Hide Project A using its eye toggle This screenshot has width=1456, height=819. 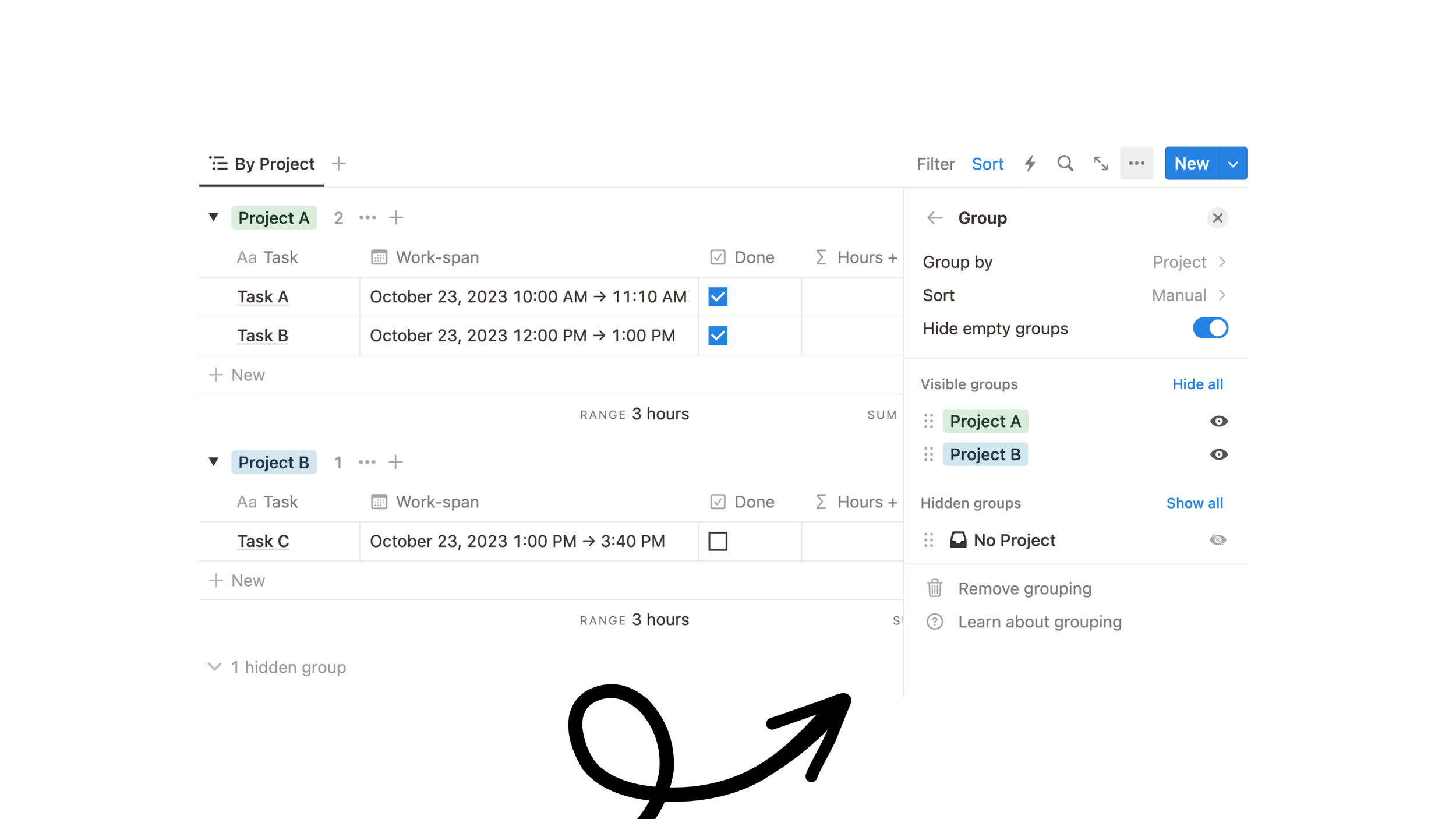click(1219, 421)
